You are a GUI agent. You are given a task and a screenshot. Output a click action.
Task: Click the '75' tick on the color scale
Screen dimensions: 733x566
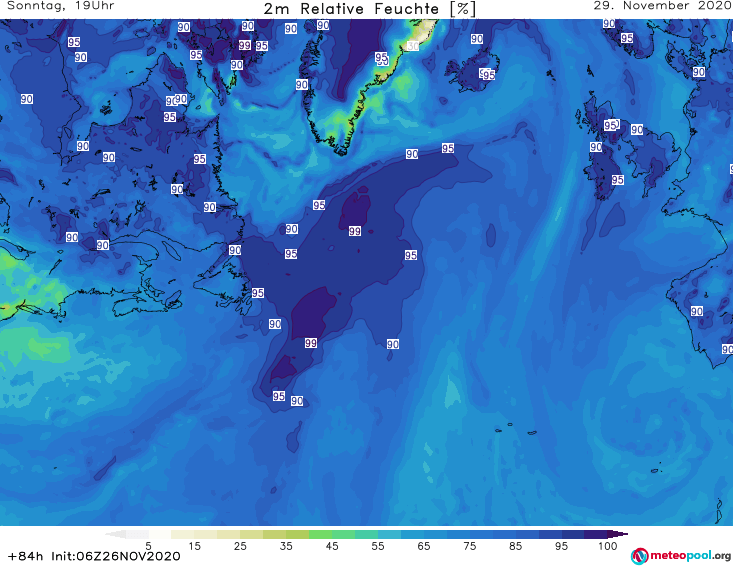pos(470,546)
